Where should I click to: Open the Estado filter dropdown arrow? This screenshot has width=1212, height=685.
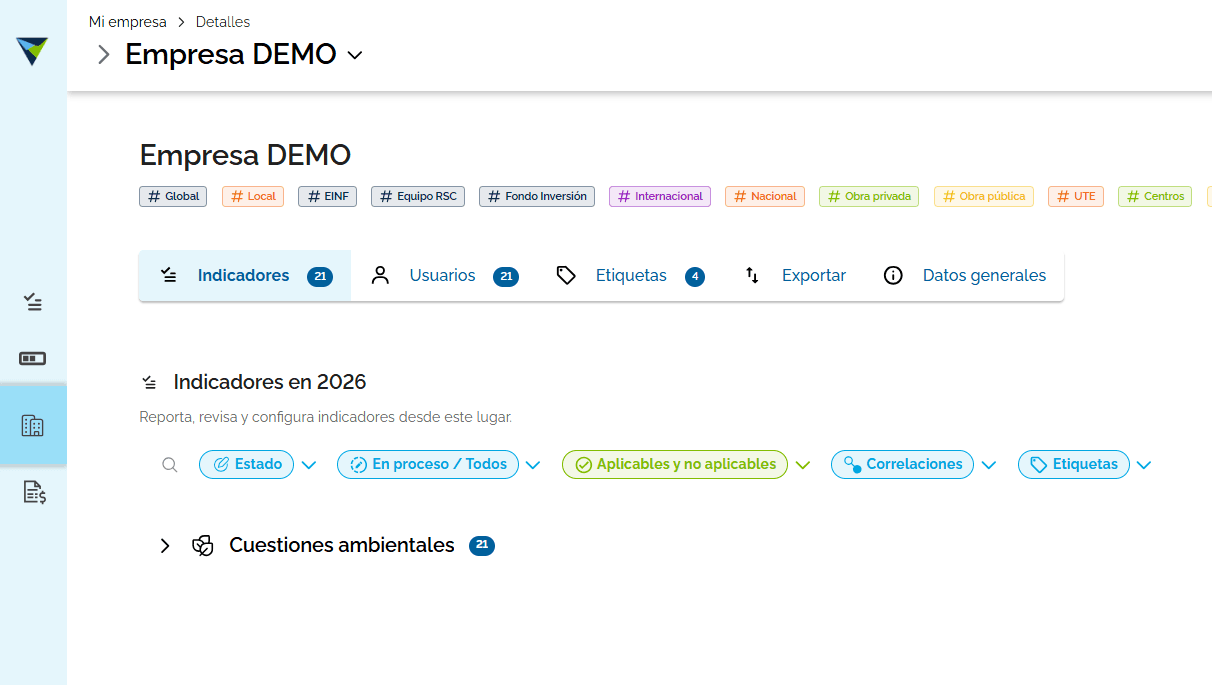coord(308,465)
